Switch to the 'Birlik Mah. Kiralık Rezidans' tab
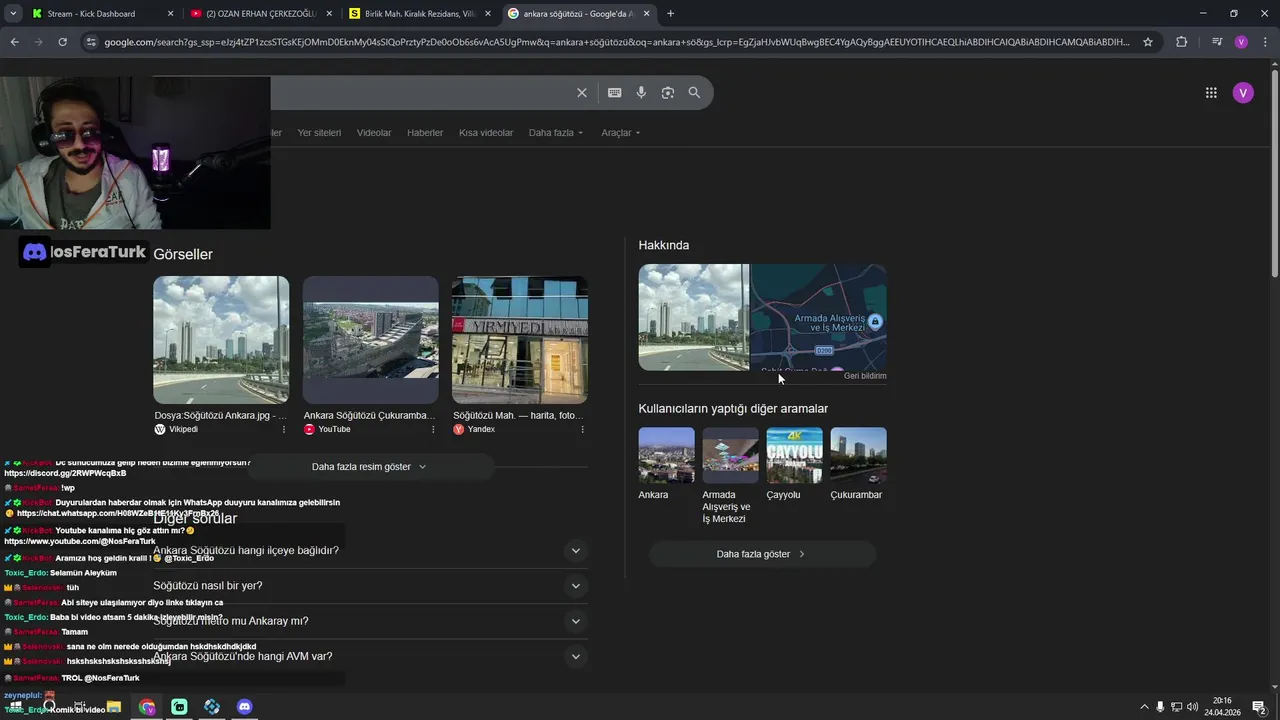 (419, 14)
